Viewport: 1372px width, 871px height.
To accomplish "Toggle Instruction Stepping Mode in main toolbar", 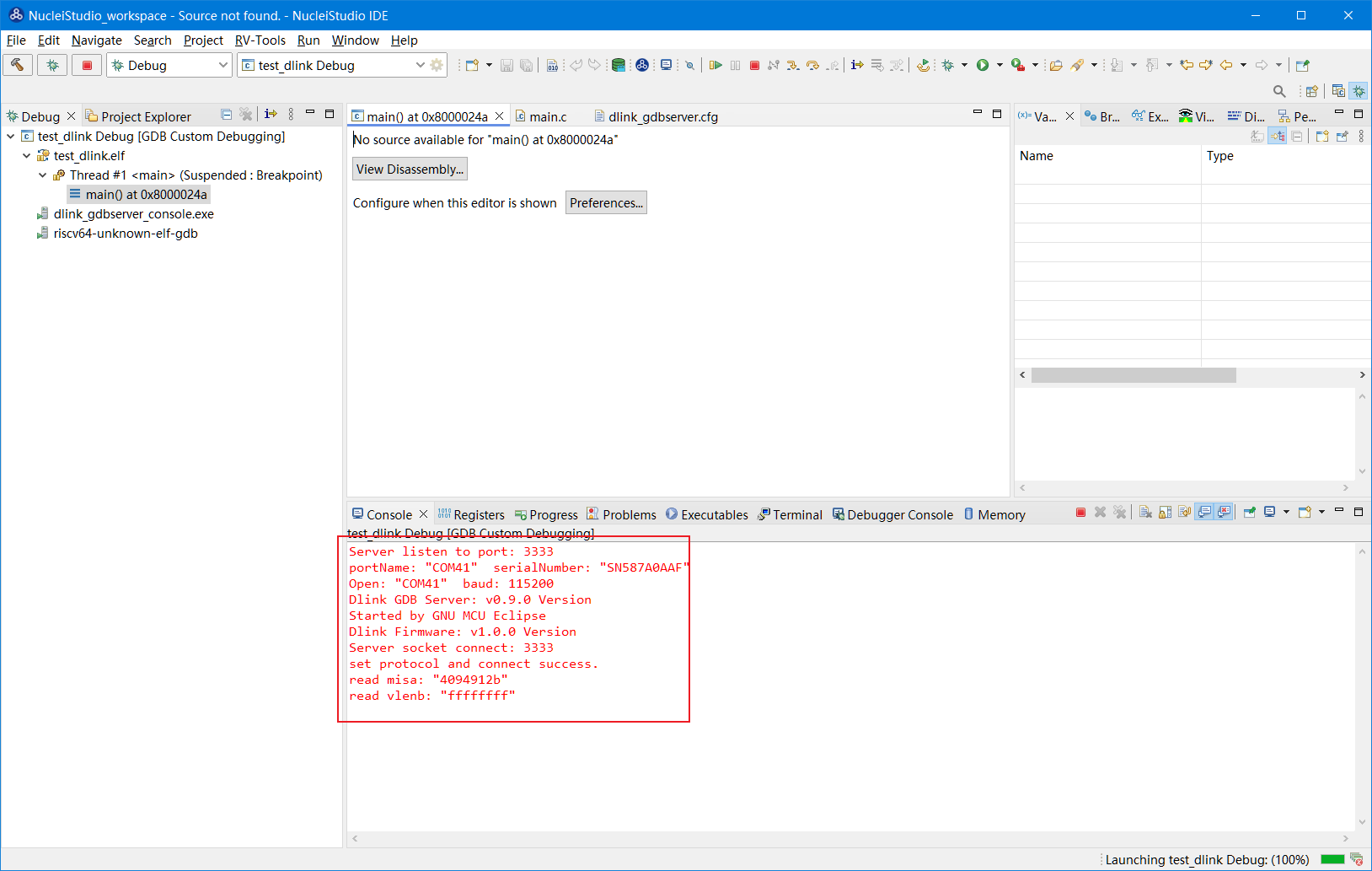I will (857, 65).
